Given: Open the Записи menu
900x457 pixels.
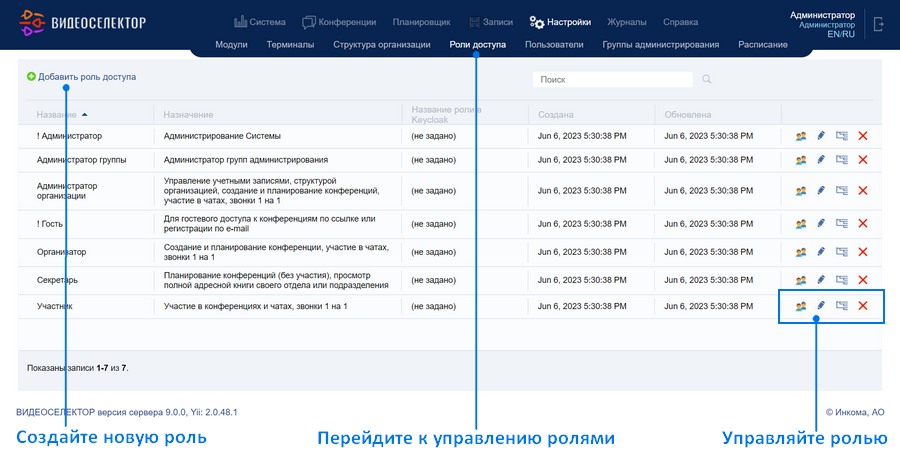Looking at the screenshot, I should pyautogui.click(x=491, y=22).
